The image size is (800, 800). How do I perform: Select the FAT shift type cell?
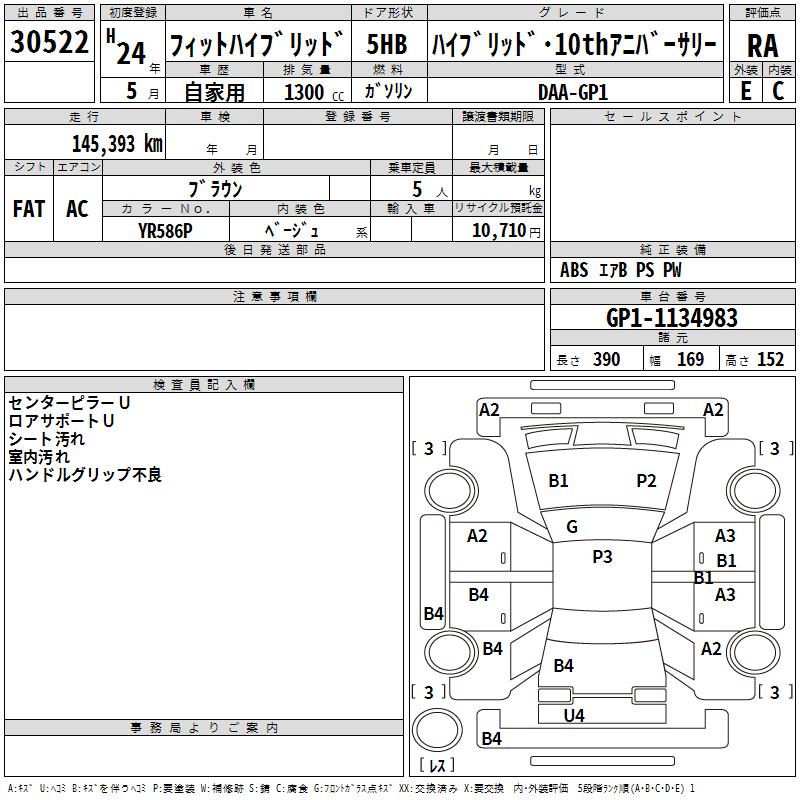coord(28,209)
